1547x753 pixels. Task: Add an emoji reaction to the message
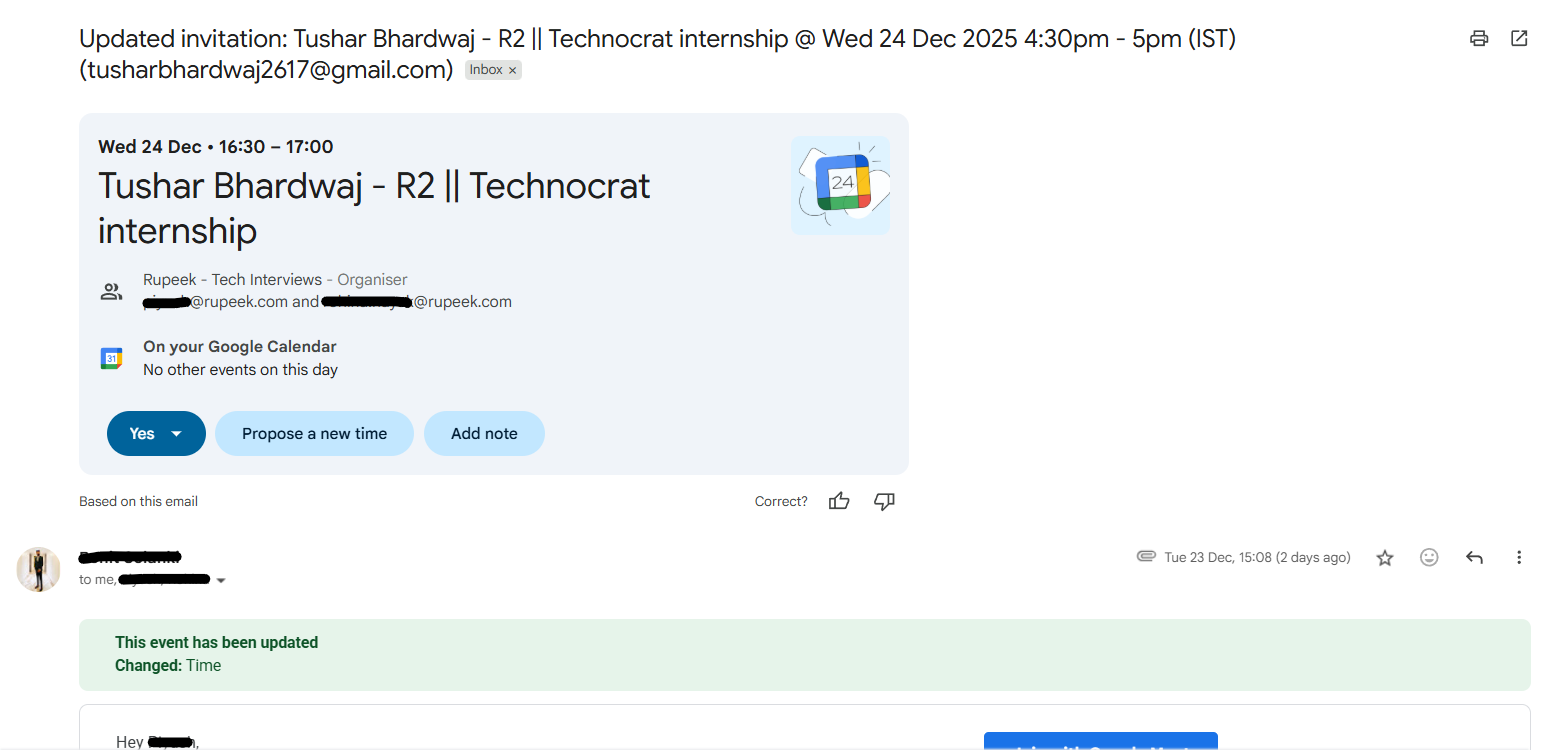point(1429,558)
